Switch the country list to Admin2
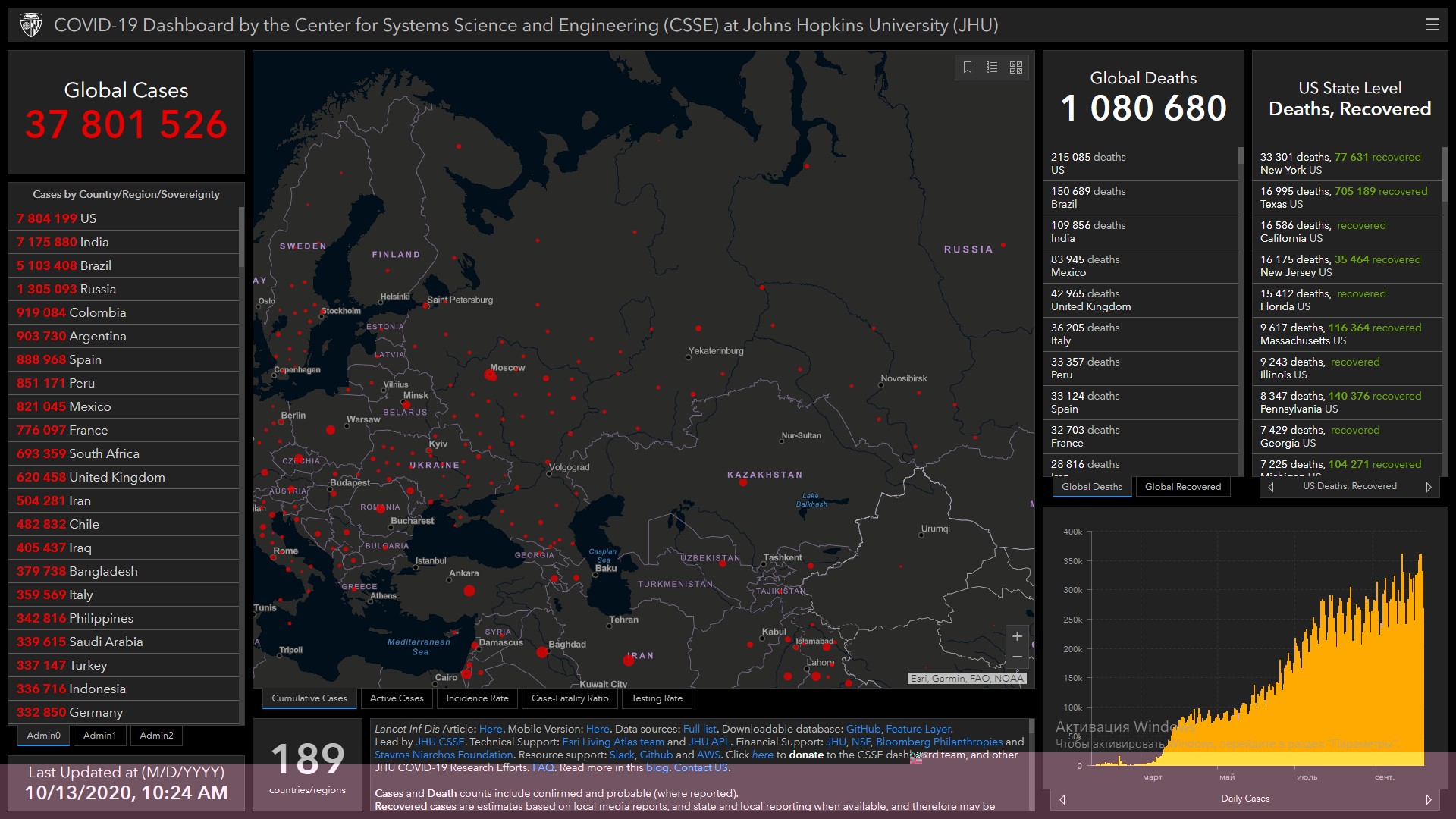 156,736
